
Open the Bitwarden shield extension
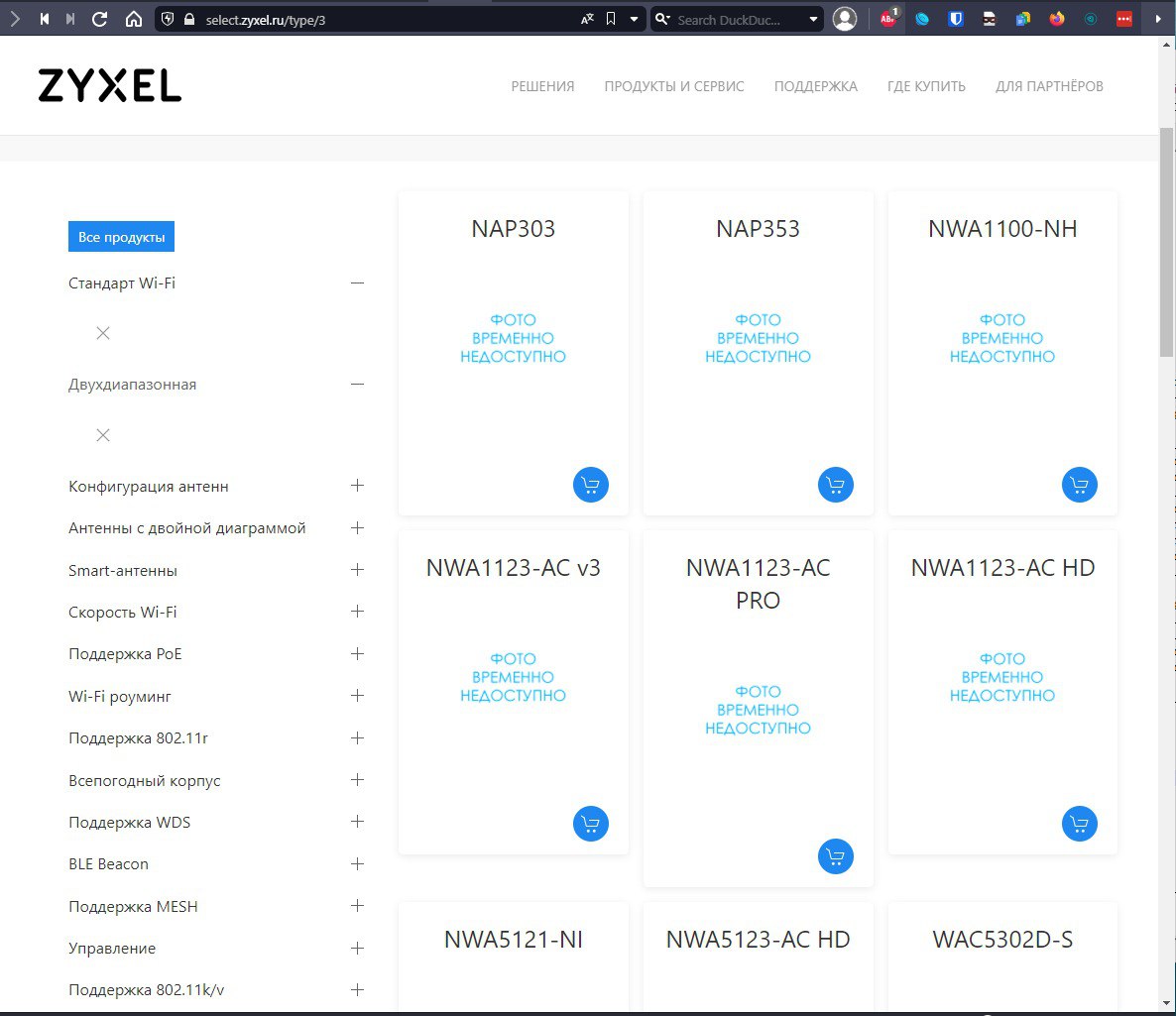[956, 20]
